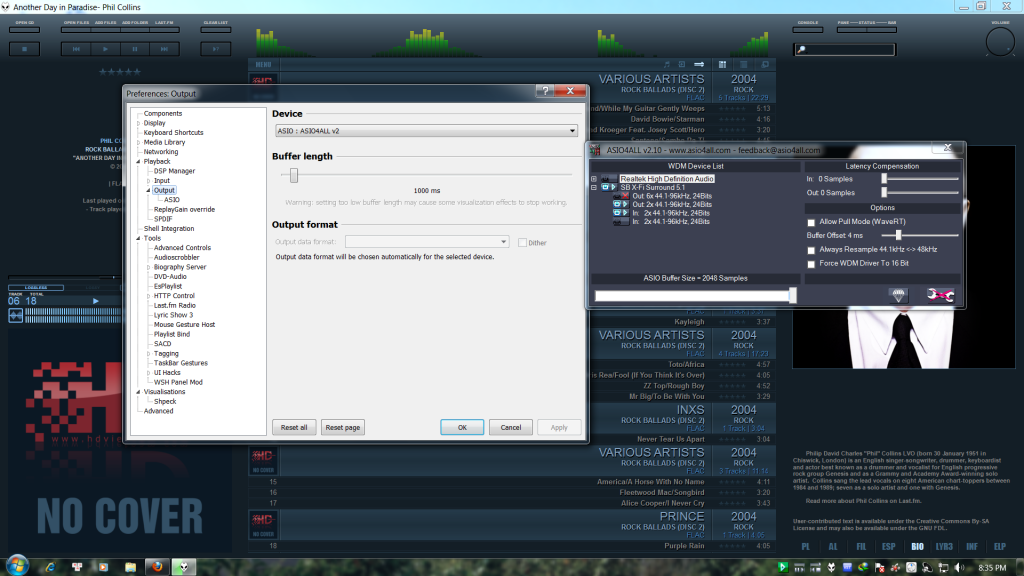Stop playback with the stop button
The height and width of the screenshot is (576, 1024).
coord(24,49)
